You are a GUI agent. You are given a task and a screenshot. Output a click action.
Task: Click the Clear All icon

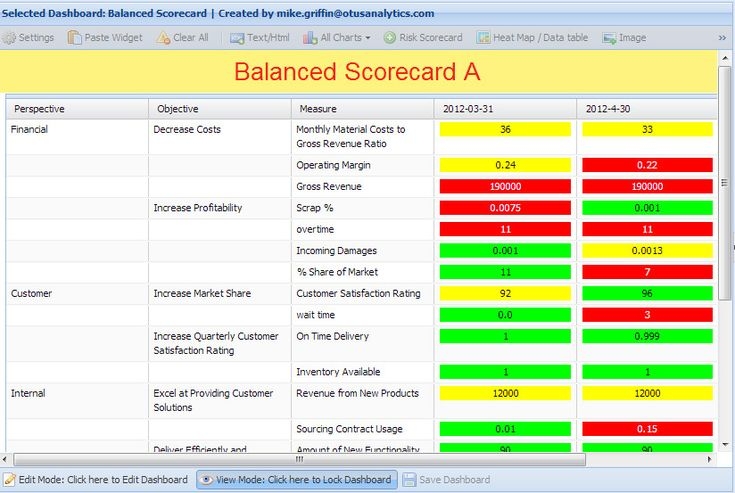(x=163, y=38)
